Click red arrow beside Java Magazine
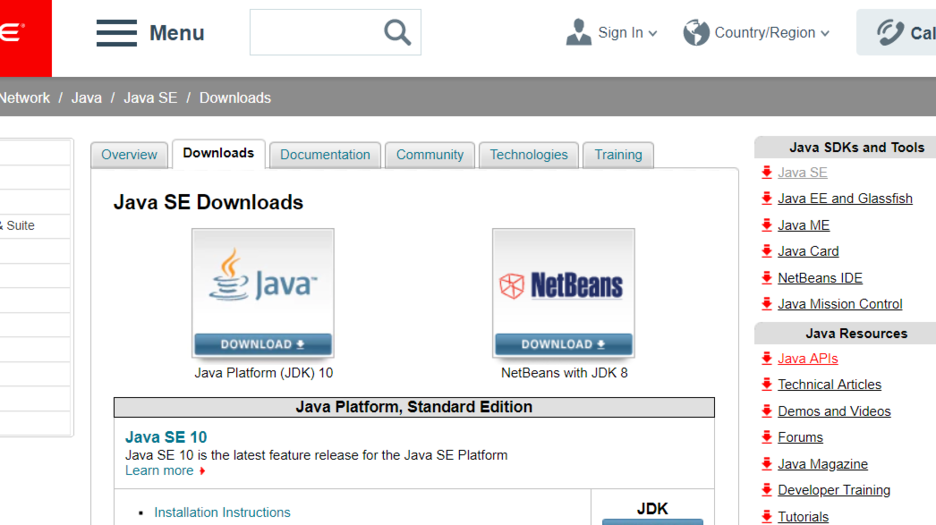This screenshot has height=525, width=936. 767,463
